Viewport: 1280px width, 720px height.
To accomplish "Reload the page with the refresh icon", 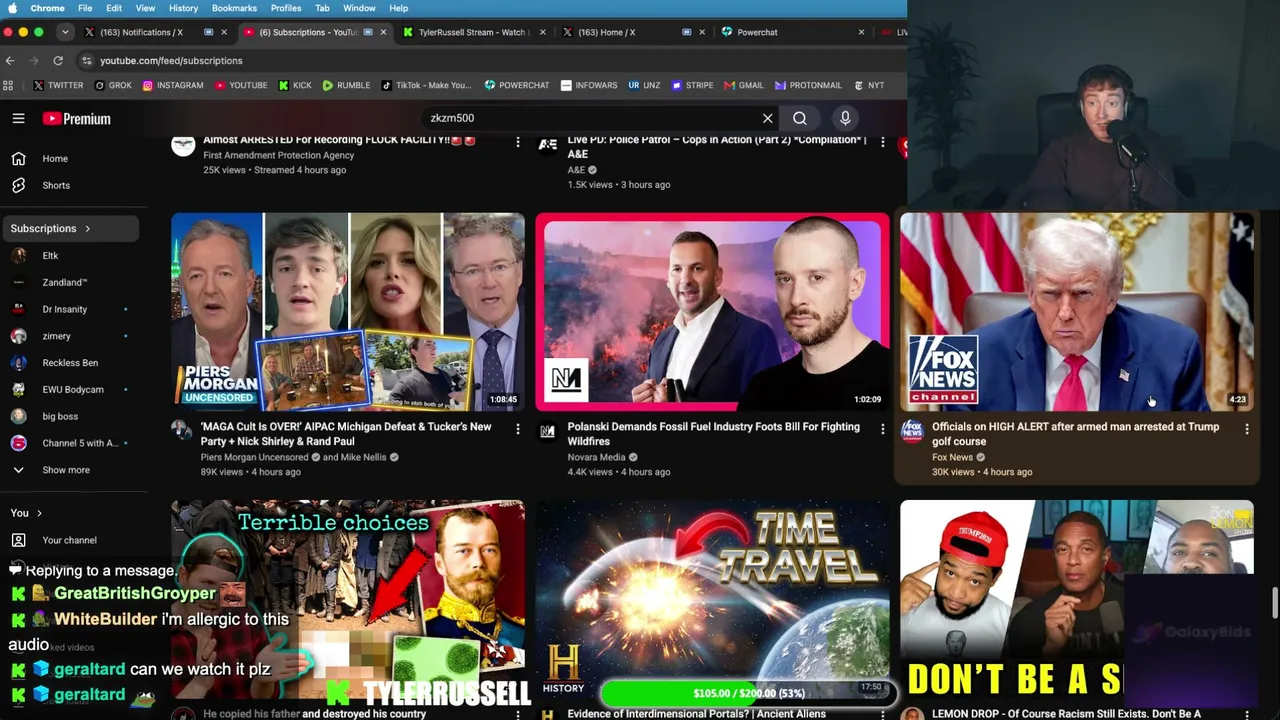I will tap(58, 61).
